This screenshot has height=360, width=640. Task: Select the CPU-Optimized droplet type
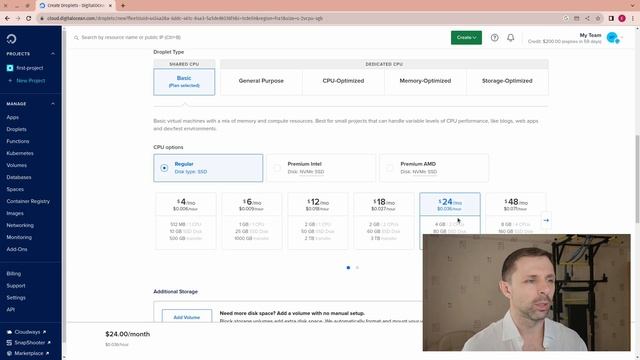point(343,81)
